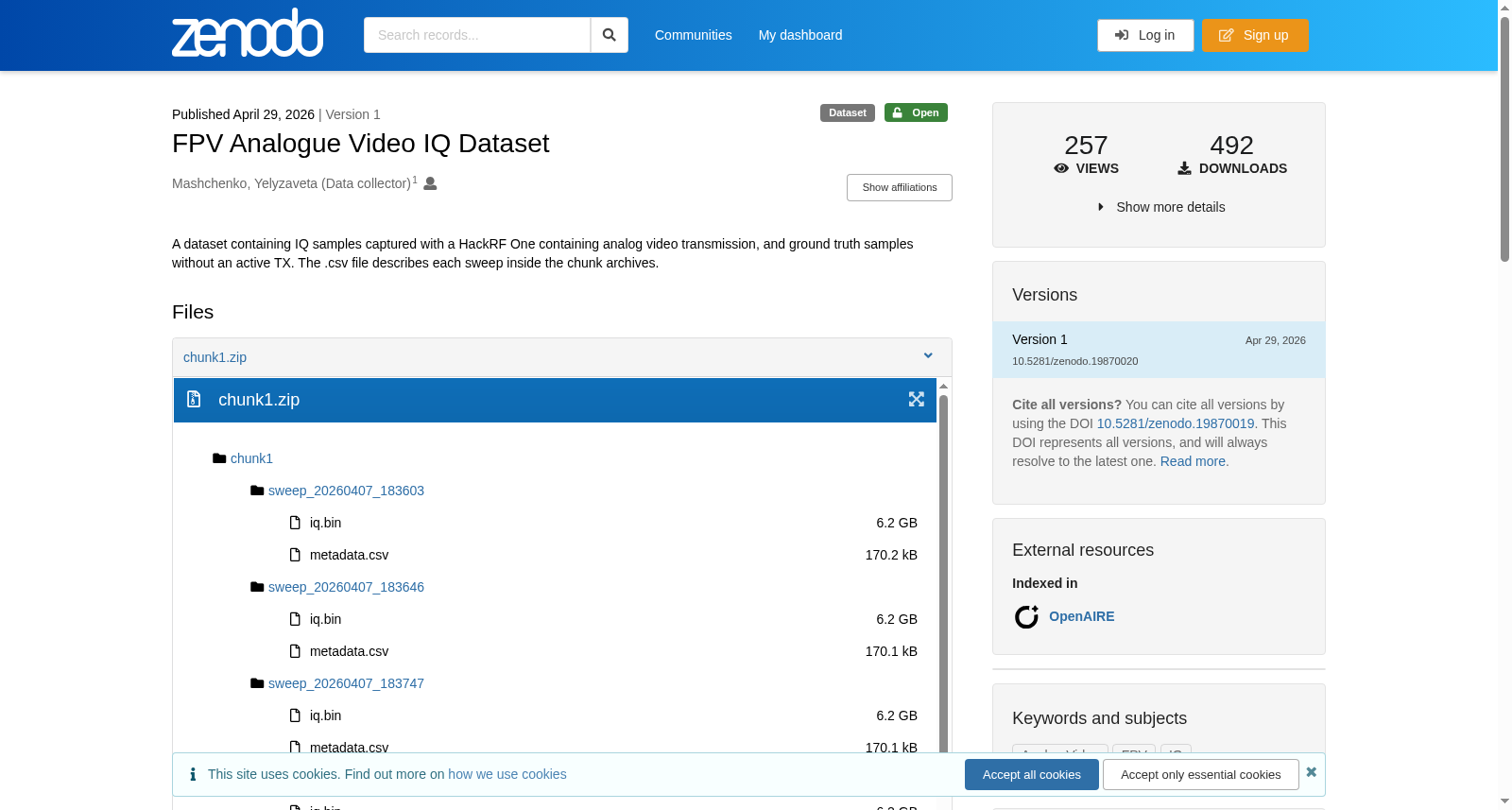The width and height of the screenshot is (1512, 810).
Task: Accept all cookies
Action: (1032, 774)
